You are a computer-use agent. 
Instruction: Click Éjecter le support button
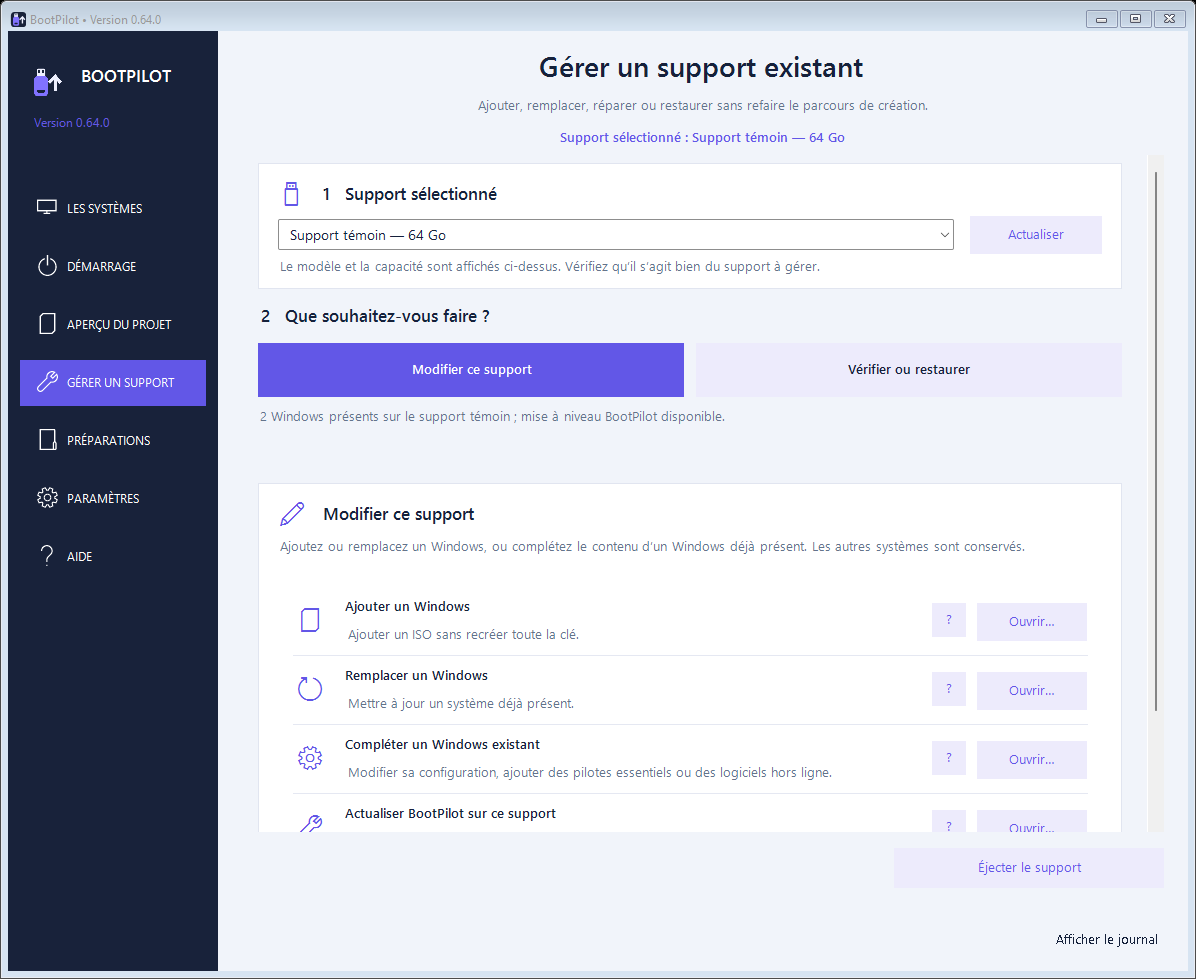click(1029, 868)
